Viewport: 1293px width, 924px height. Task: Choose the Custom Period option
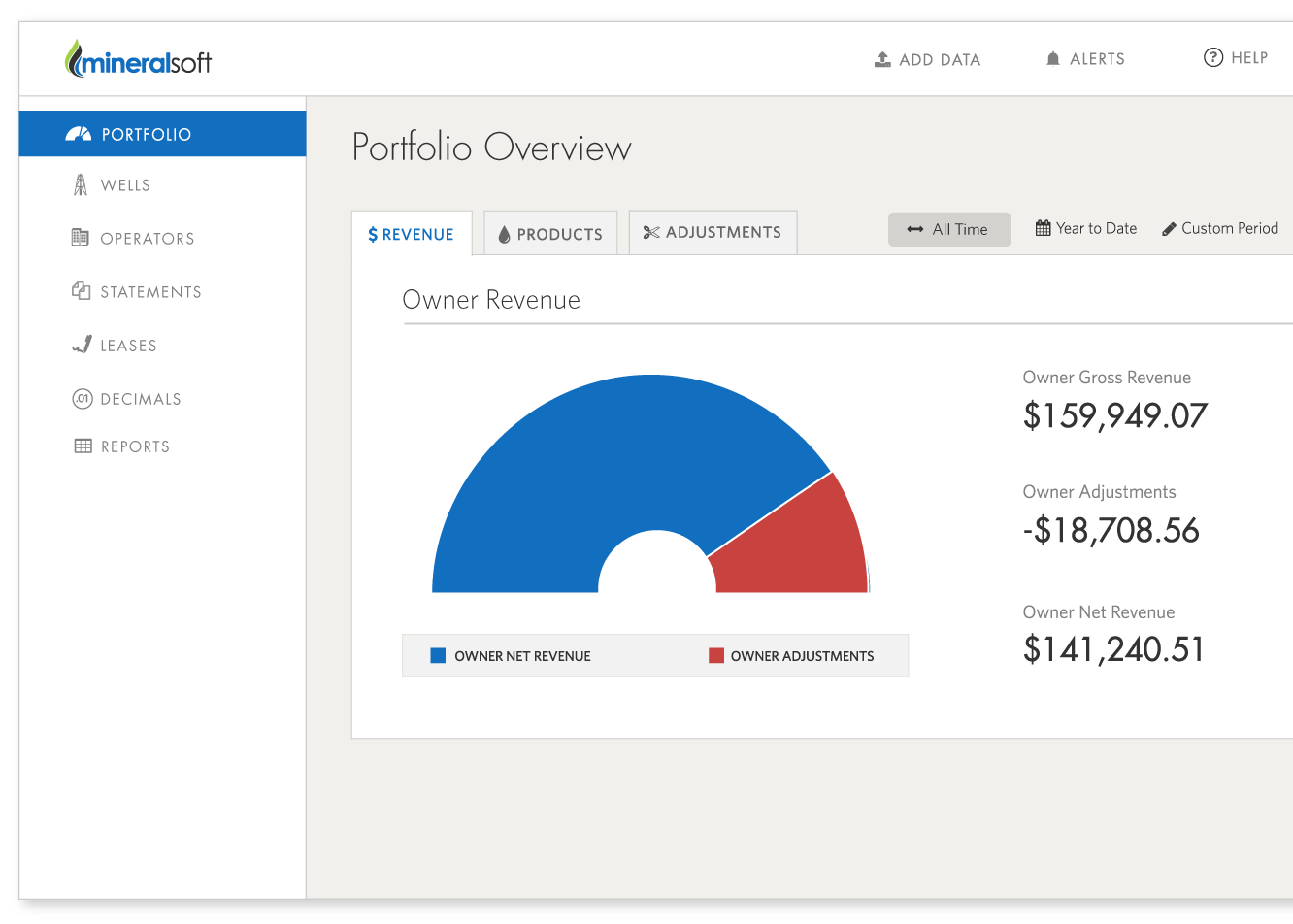(1220, 229)
